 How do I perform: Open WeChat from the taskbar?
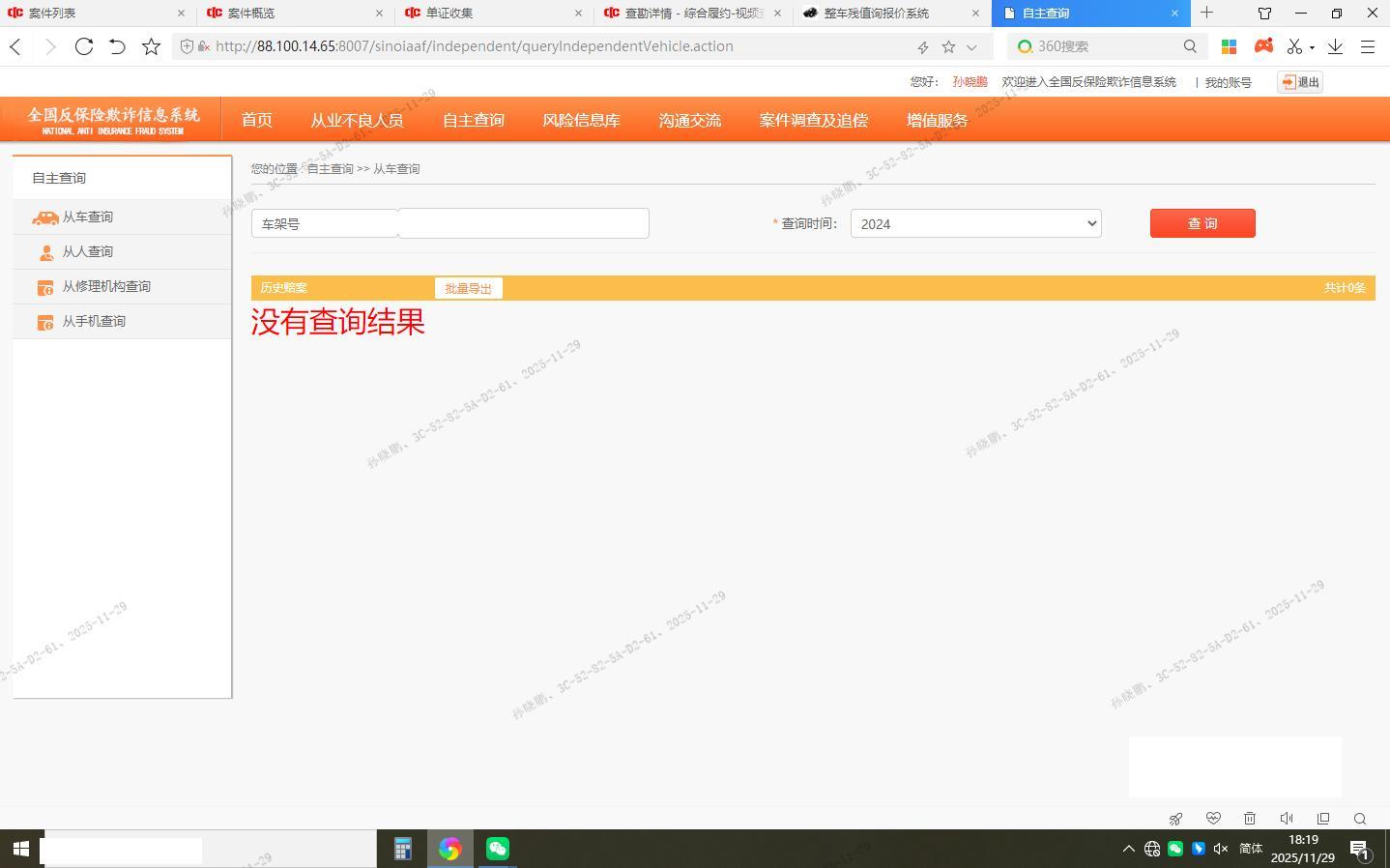tap(498, 849)
